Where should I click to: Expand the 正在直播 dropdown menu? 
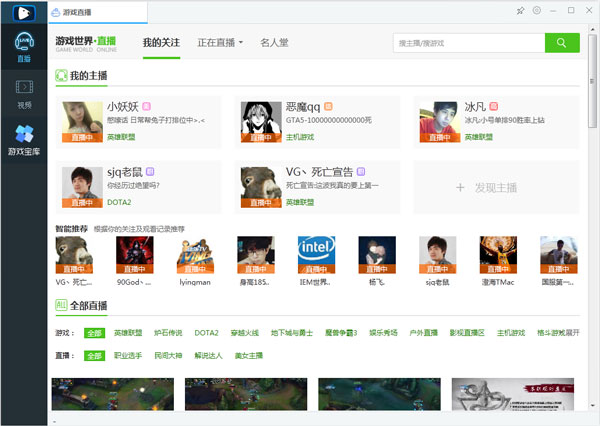click(220, 43)
